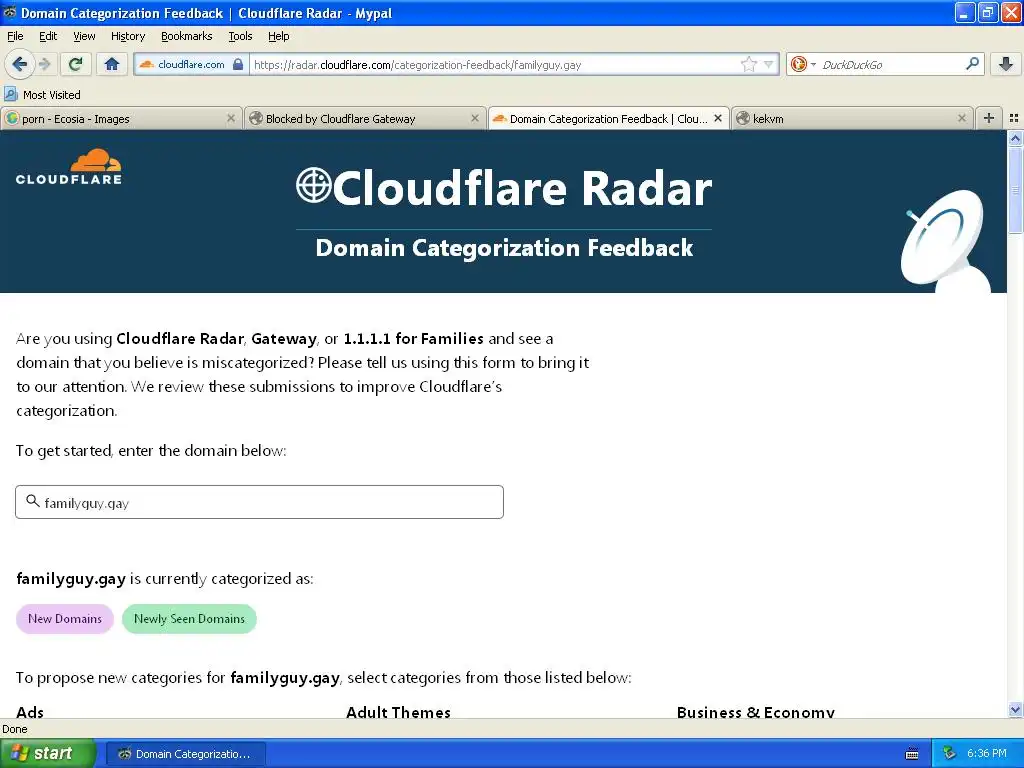Click the address bar URL text
The image size is (1024, 768).
click(417, 65)
